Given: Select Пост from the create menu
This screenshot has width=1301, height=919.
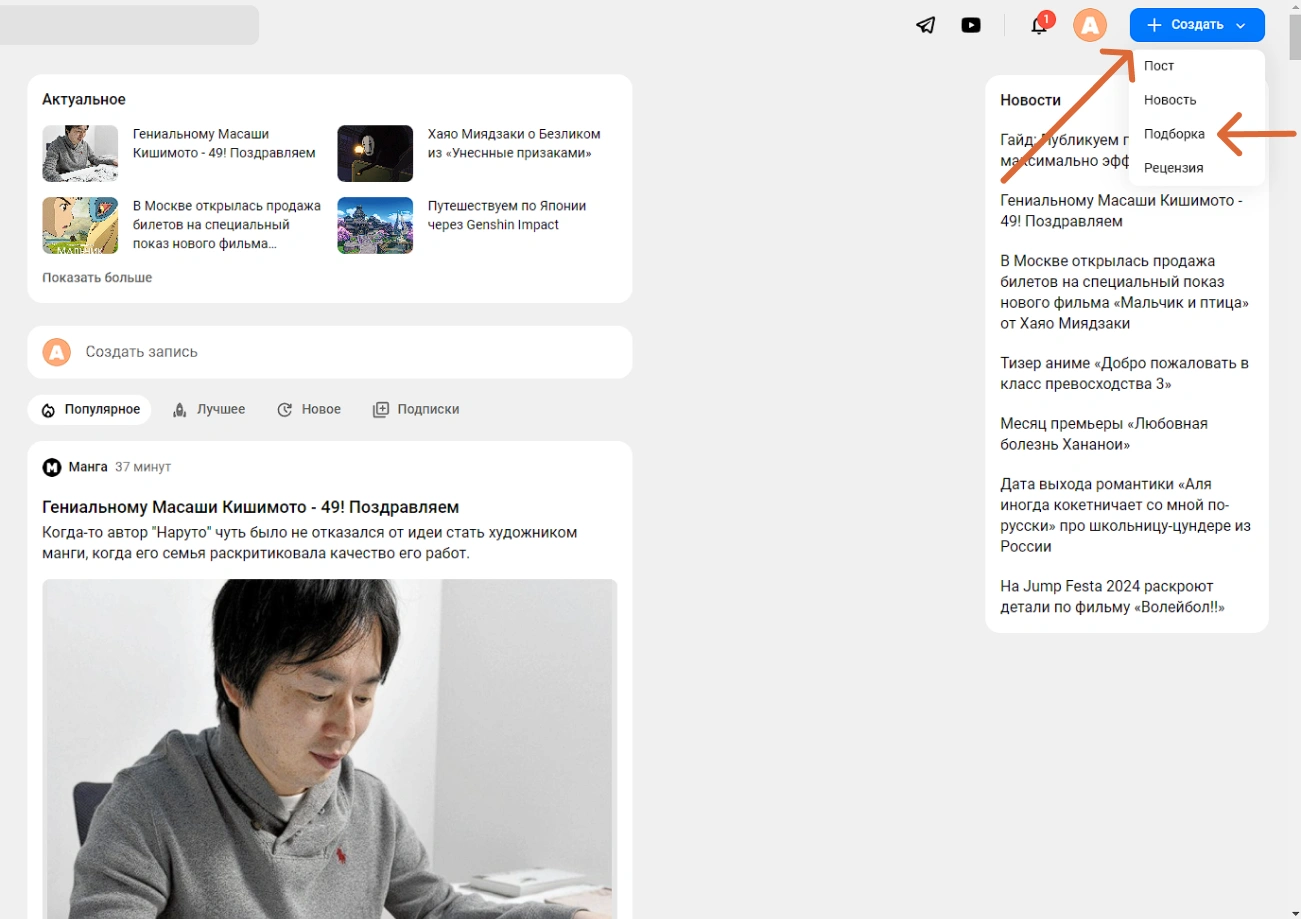Looking at the screenshot, I should click(x=1159, y=66).
